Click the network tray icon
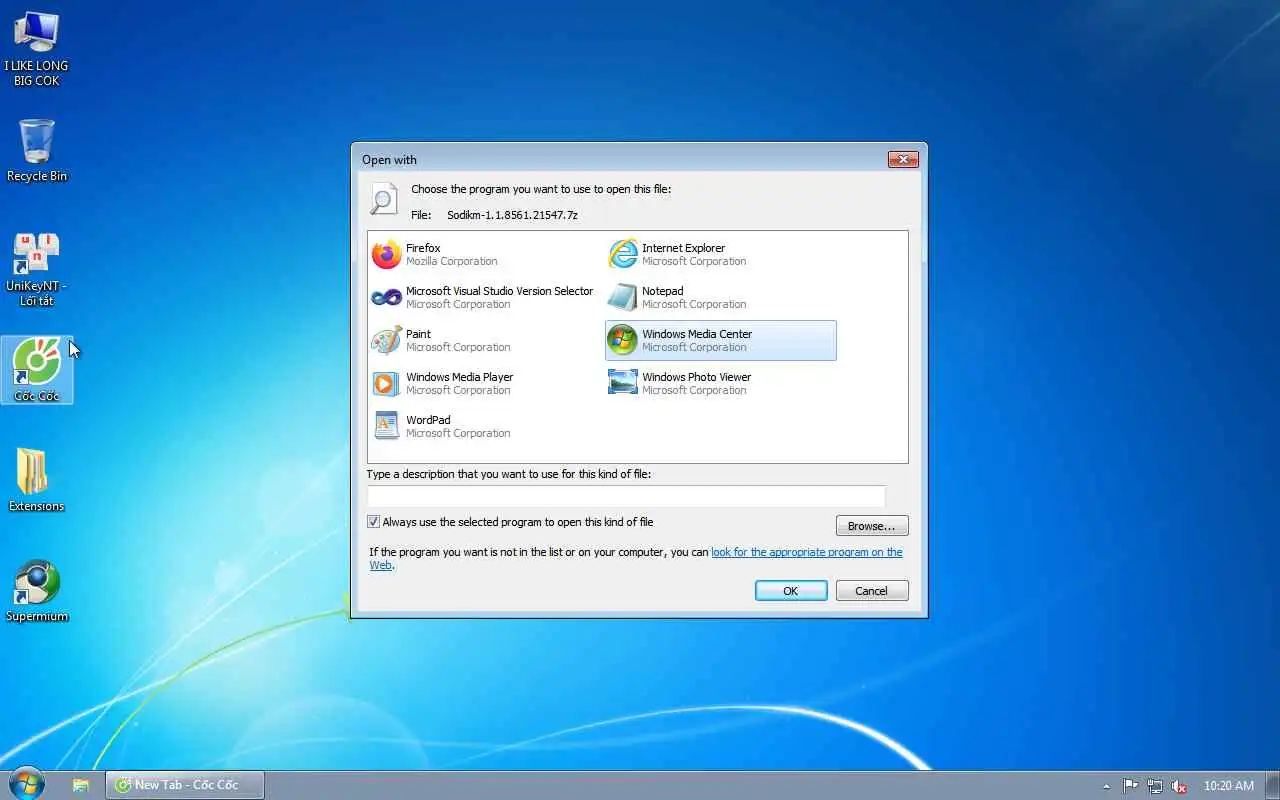1280x800 pixels. [x=1155, y=786]
